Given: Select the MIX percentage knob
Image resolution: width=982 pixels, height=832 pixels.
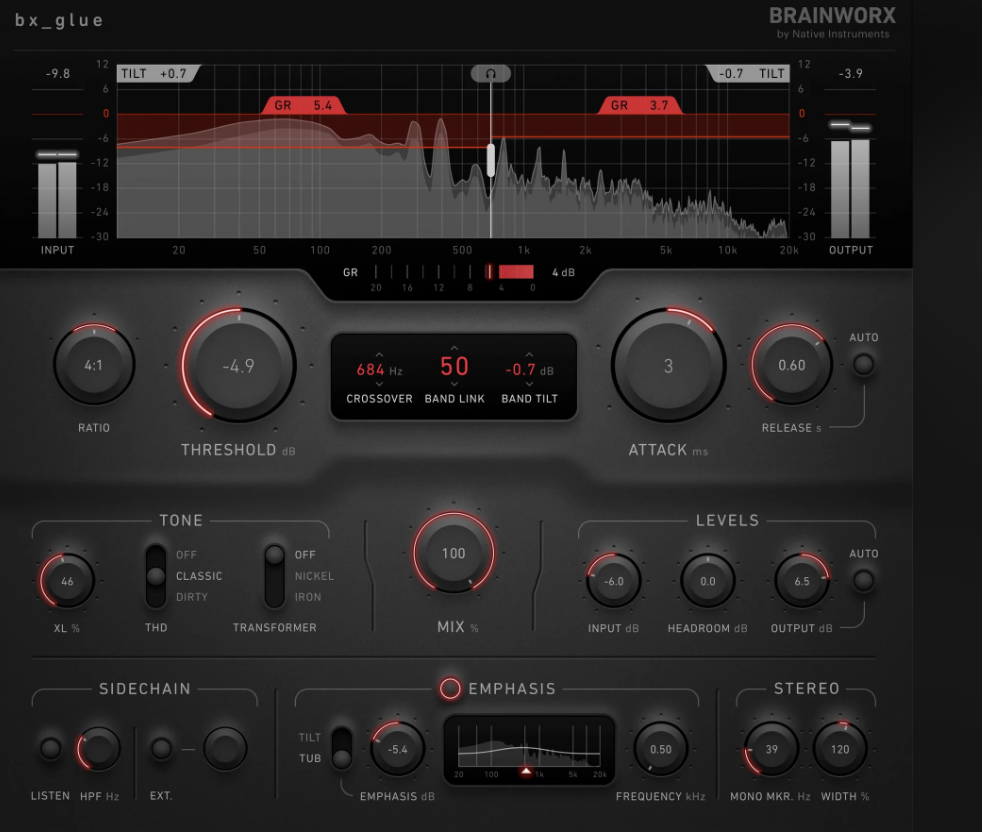Looking at the screenshot, I should tap(453, 552).
